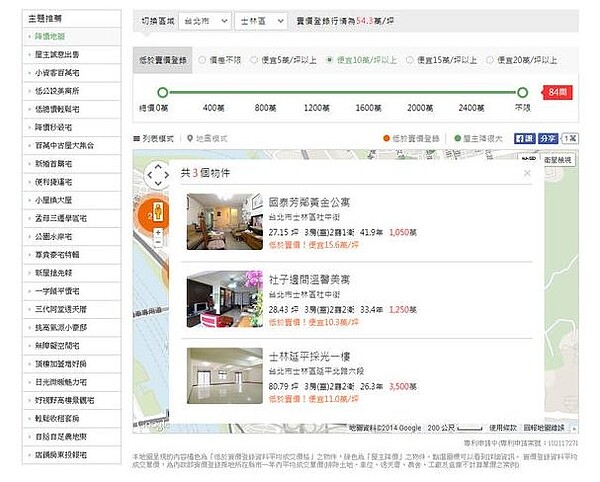The width and height of the screenshot is (600, 482).
Task: Switch to the 低於實價登錄 tab
Action: pyautogui.click(x=163, y=60)
